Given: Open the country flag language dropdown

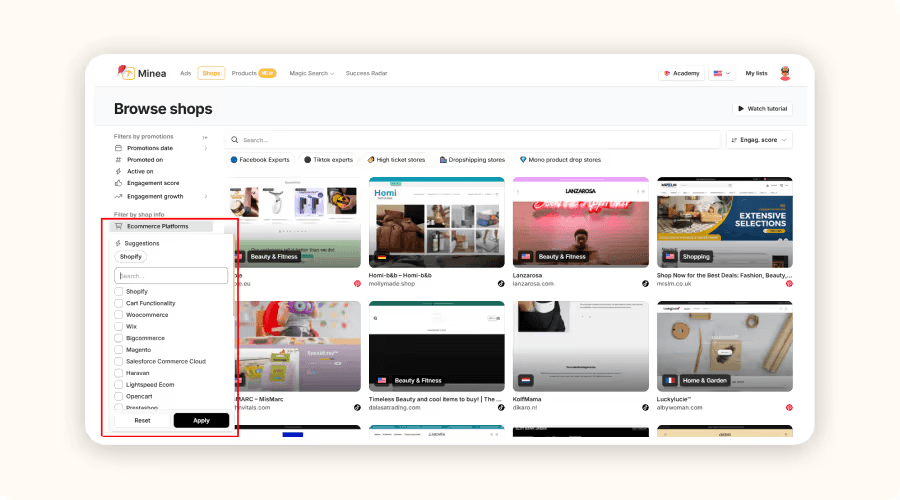Looking at the screenshot, I should click(x=721, y=73).
